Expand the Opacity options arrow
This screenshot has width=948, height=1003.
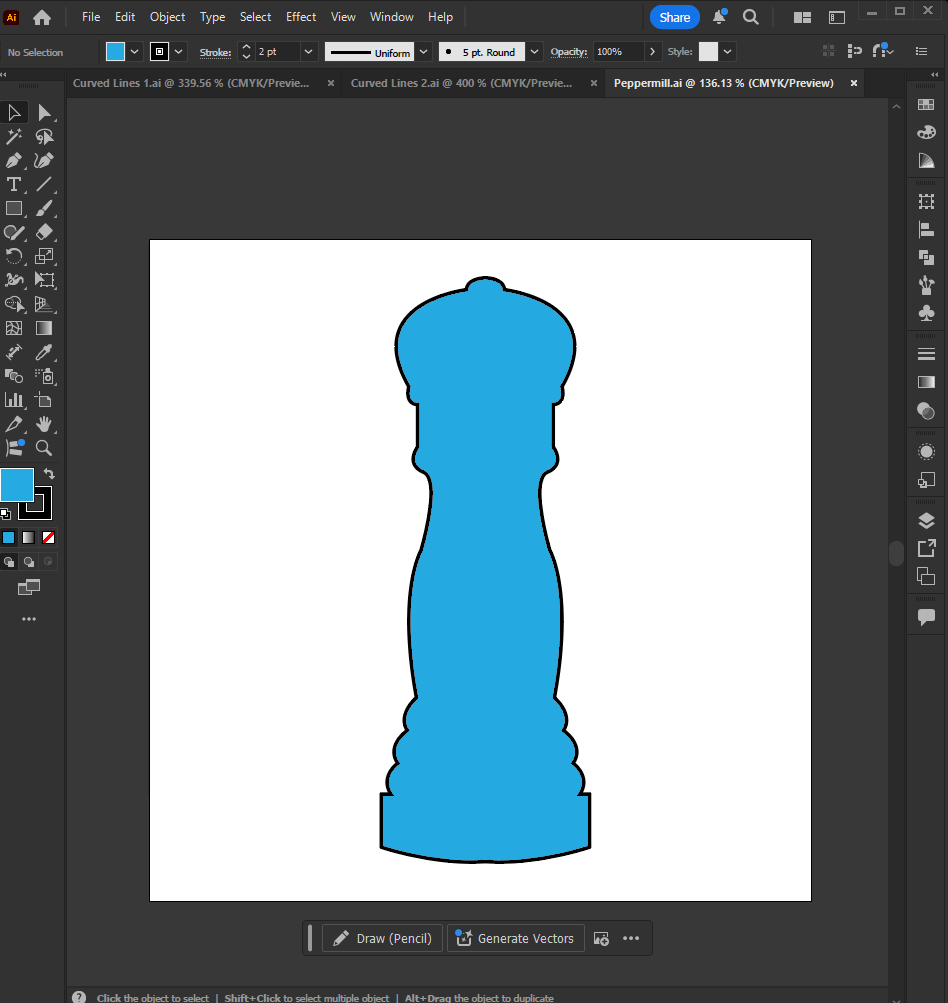652,52
